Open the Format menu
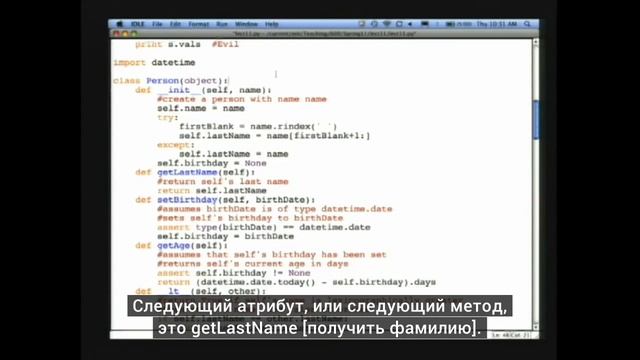Viewport: 640px width, 360px height. (199, 24)
